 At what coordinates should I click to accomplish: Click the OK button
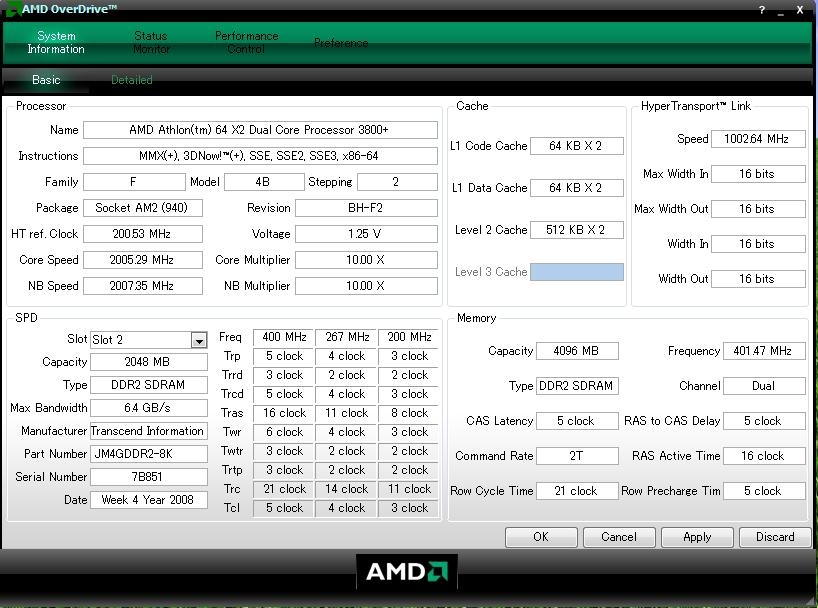click(541, 537)
